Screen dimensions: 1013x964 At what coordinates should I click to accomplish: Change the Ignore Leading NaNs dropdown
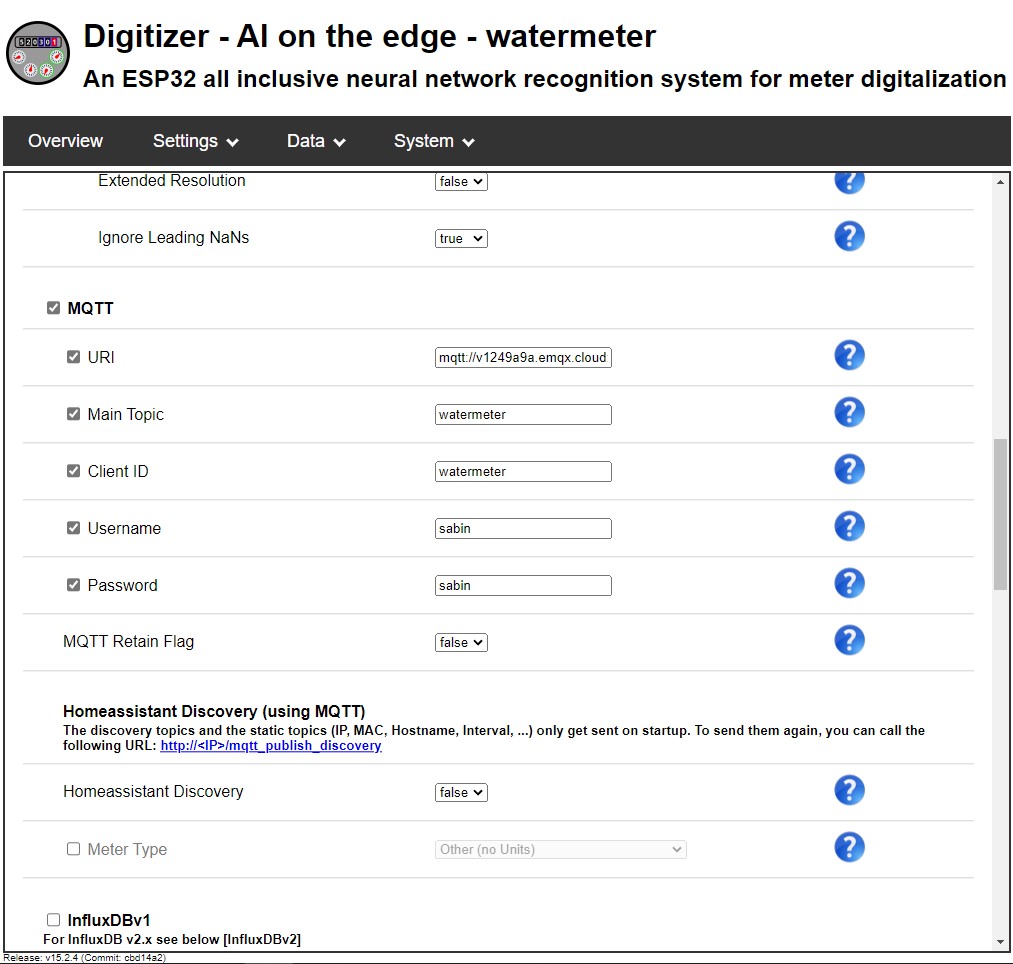[461, 239]
